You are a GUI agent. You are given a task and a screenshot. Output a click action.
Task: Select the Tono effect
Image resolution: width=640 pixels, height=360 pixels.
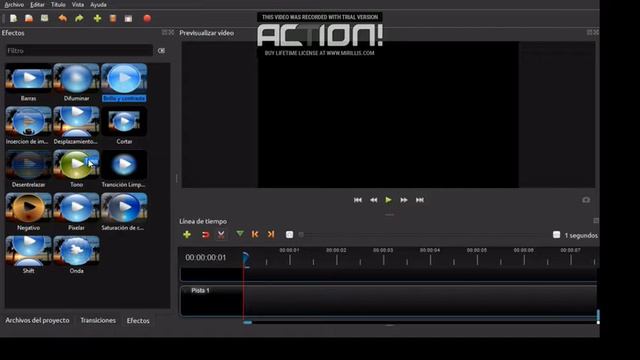click(x=76, y=169)
